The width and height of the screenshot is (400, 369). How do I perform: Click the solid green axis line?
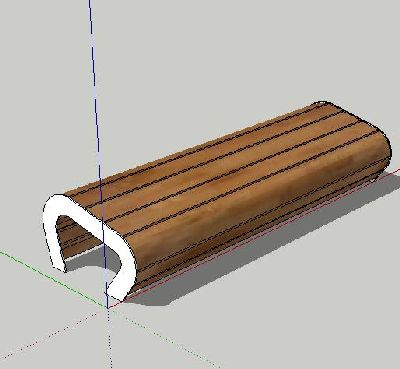point(50,277)
